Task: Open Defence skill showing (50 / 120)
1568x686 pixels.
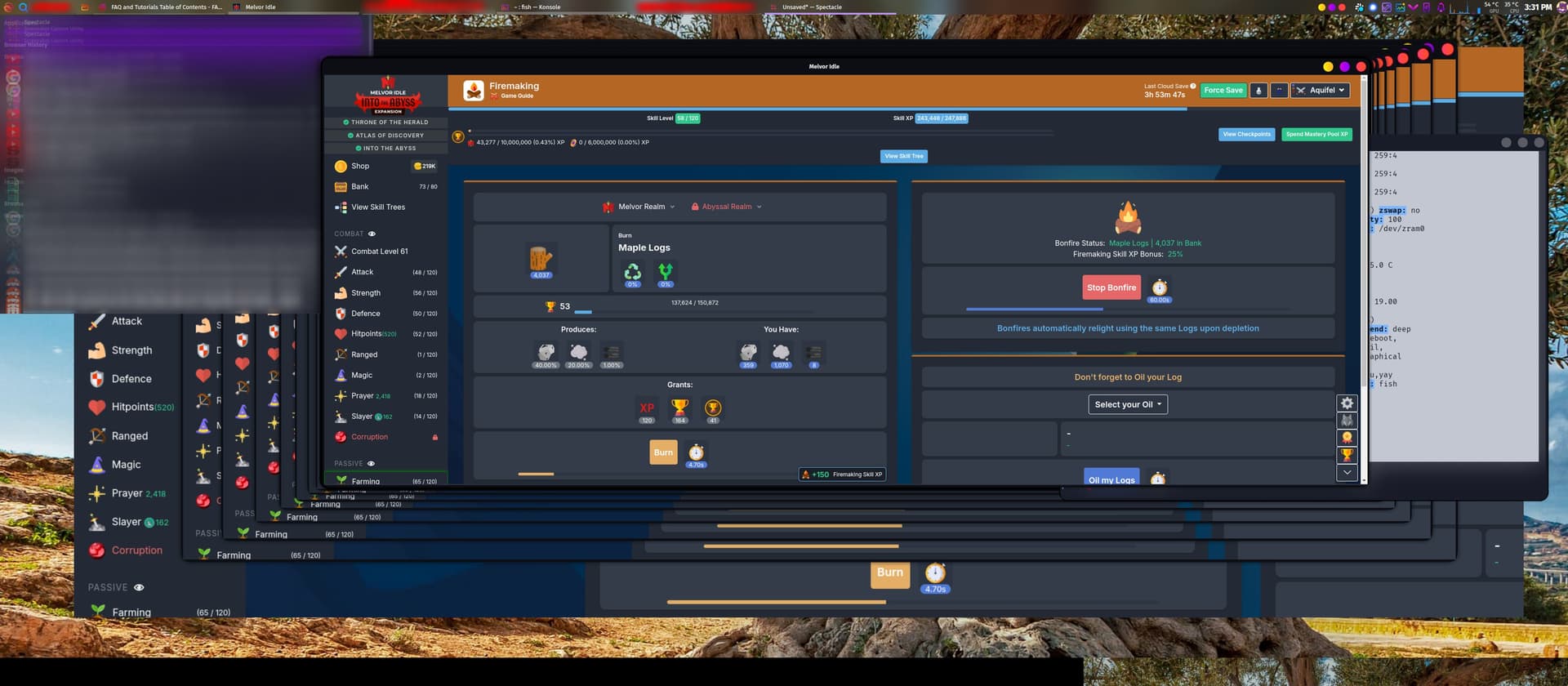Action: click(x=385, y=314)
